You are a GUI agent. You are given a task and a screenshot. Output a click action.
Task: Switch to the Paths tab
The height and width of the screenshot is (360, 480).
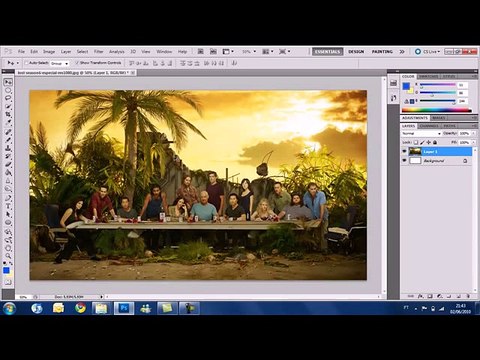click(x=449, y=126)
